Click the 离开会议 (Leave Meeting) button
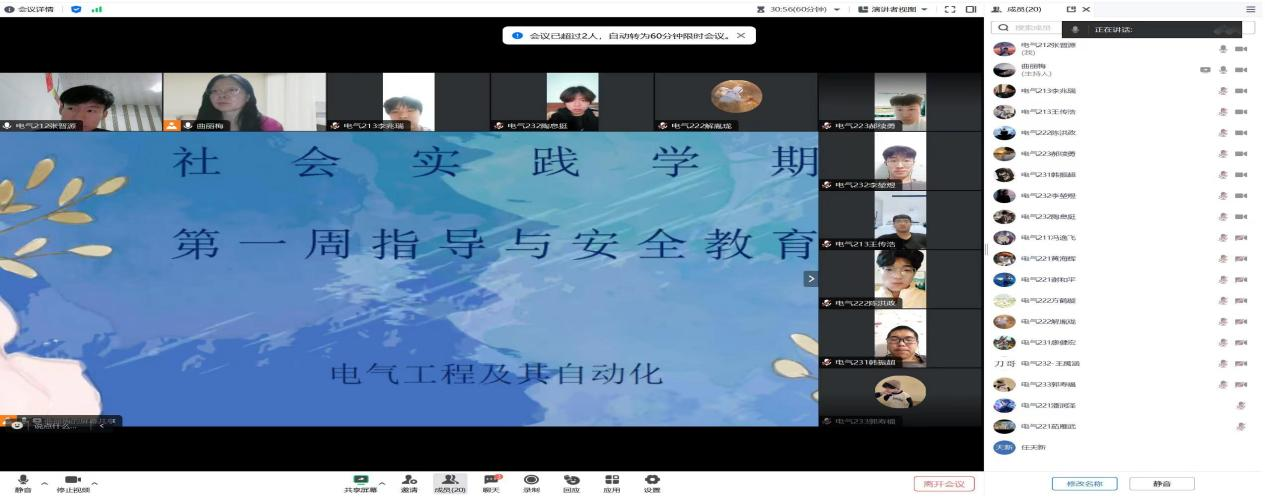 tap(943, 484)
